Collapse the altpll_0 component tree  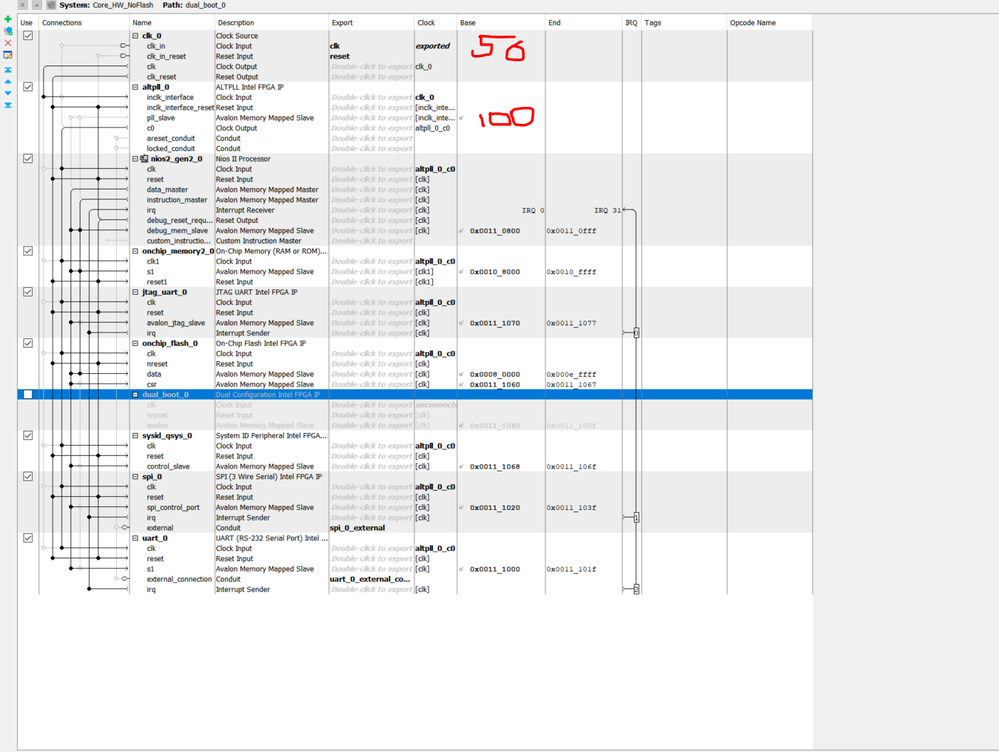[x=135, y=87]
